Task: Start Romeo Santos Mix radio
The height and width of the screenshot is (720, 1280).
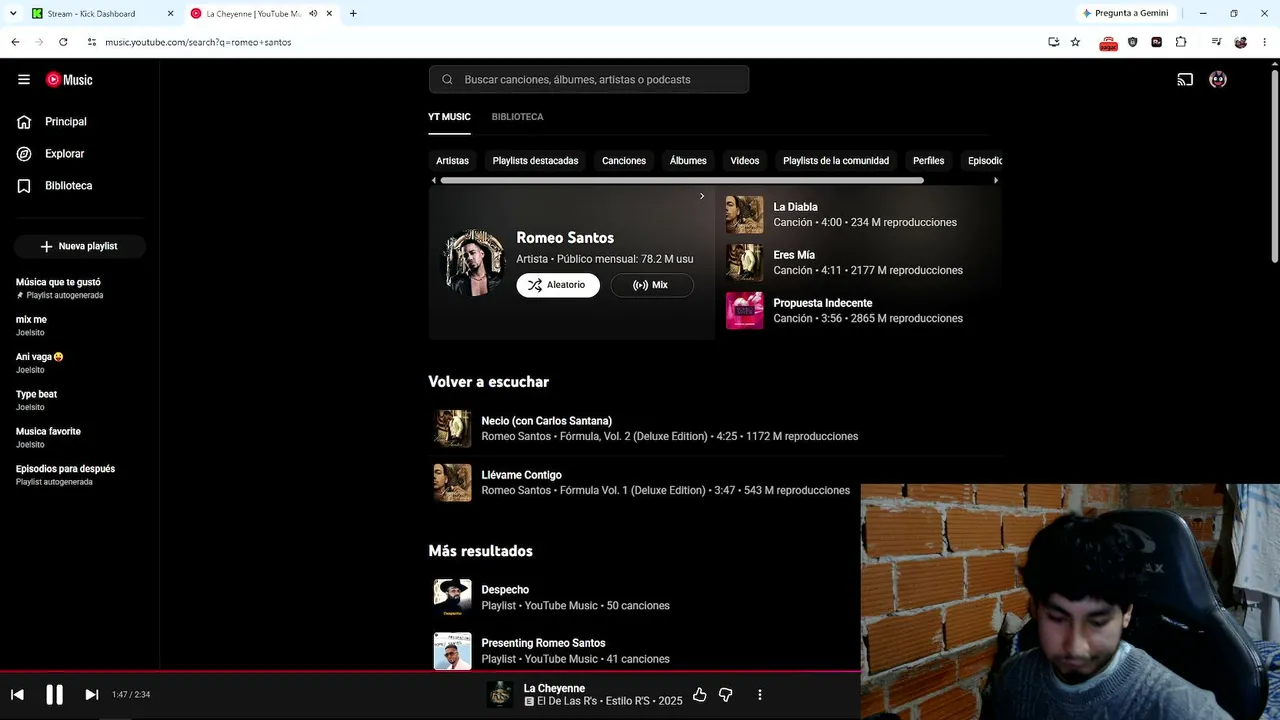Action: pos(652,285)
